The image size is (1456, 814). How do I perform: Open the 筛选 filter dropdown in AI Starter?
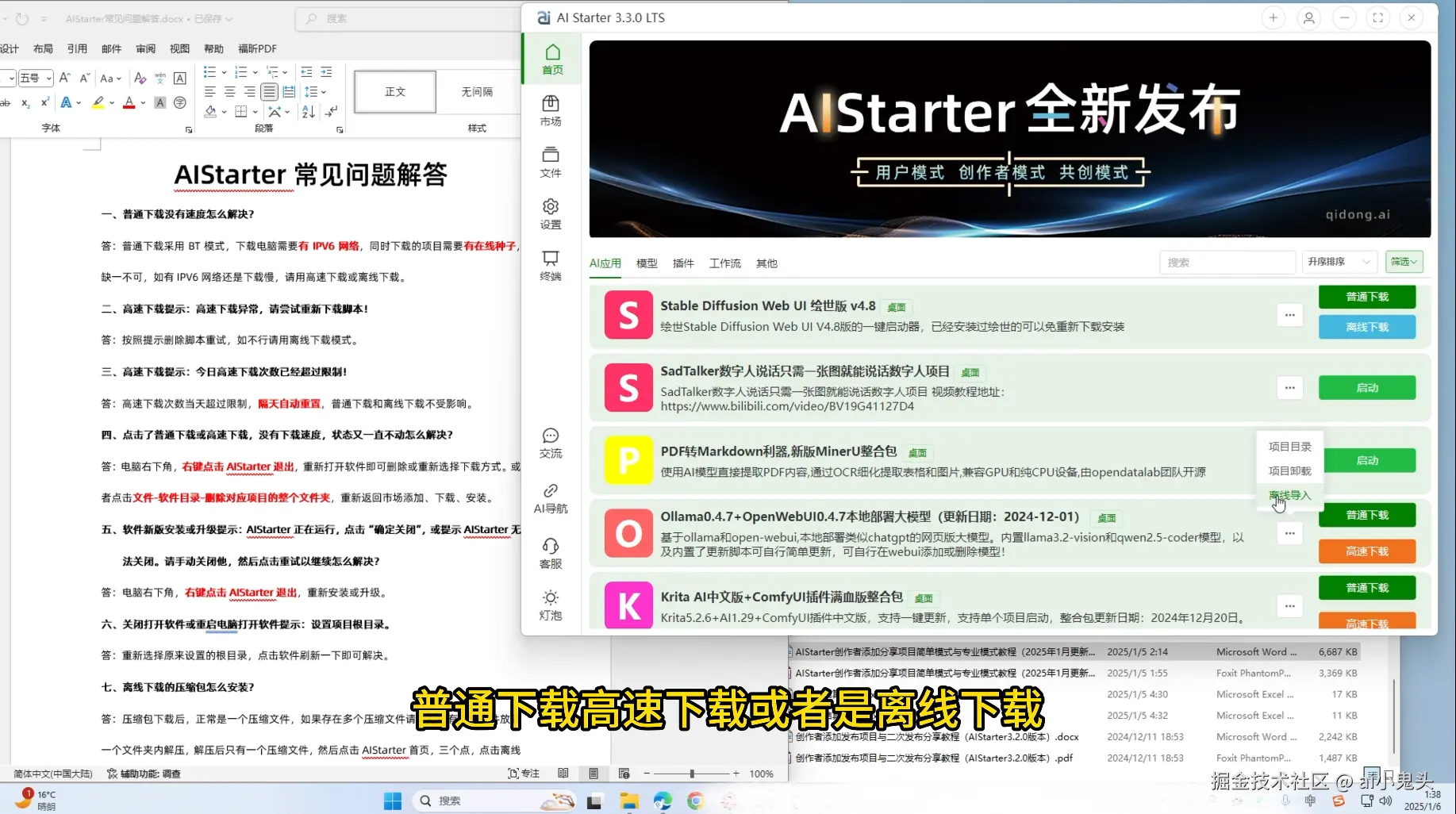click(1403, 262)
